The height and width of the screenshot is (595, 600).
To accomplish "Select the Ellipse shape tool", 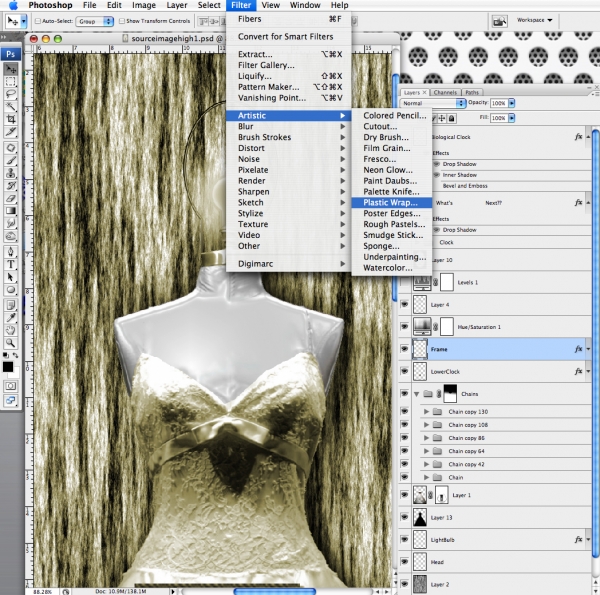I will click(11, 290).
